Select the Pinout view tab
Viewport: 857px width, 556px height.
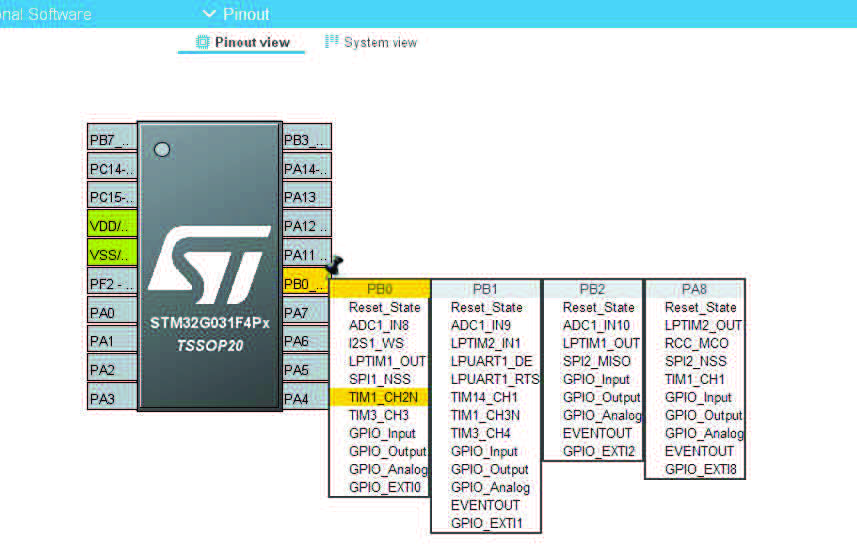pyautogui.click(x=243, y=42)
